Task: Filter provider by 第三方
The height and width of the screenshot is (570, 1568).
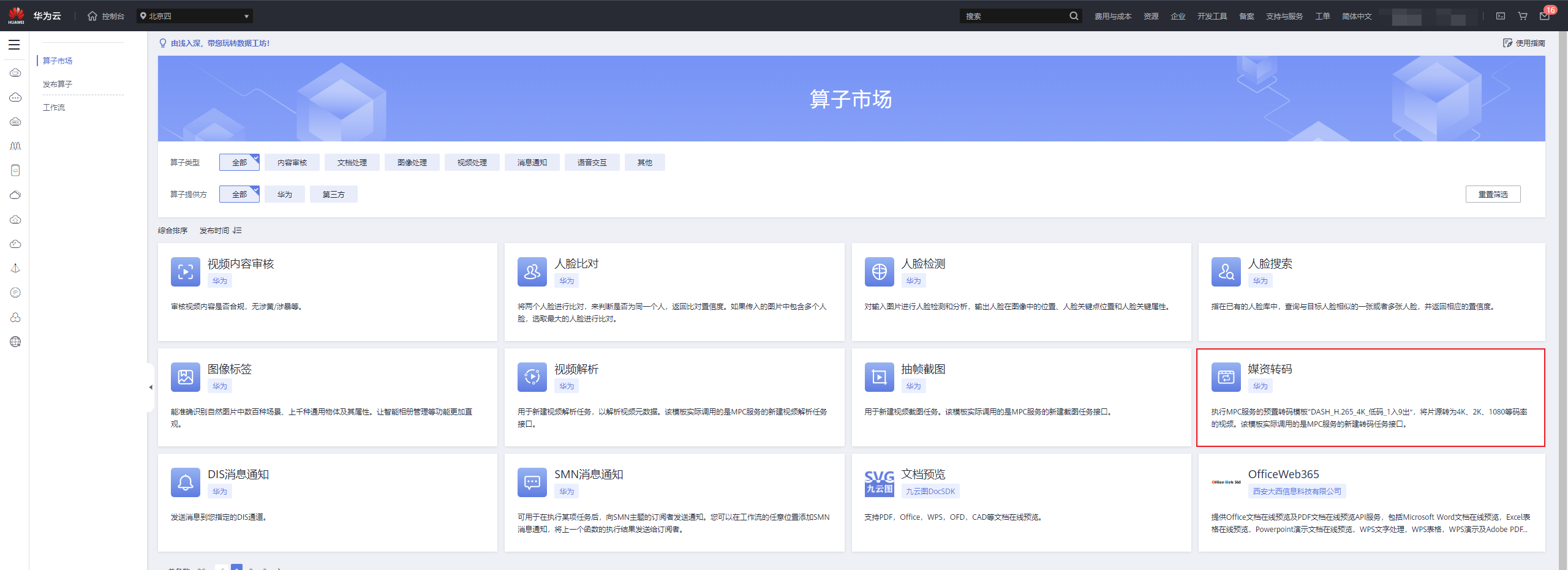Action: (334, 194)
